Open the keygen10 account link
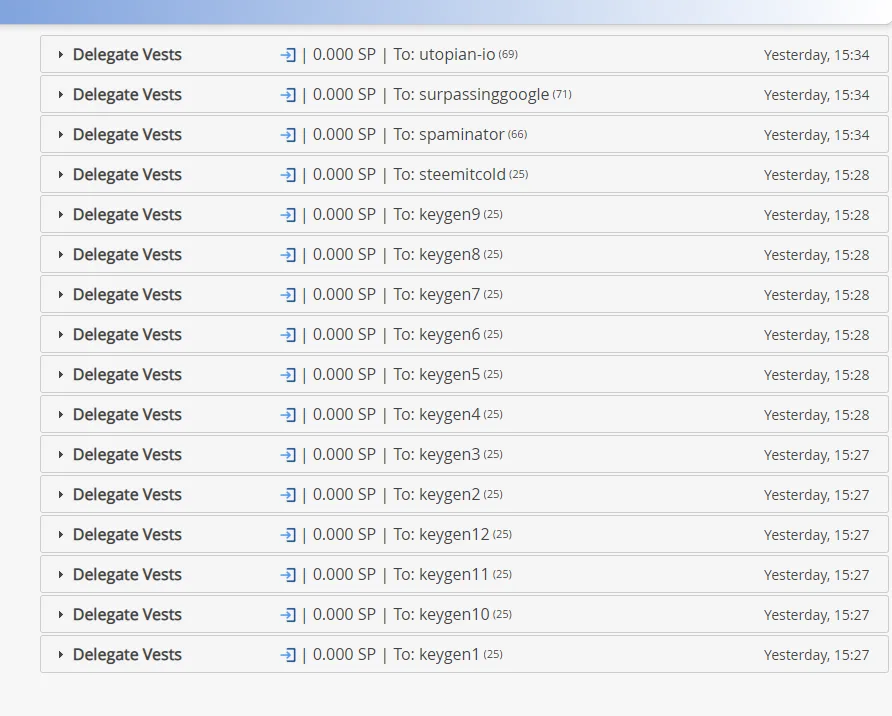This screenshot has height=716, width=892. coord(454,615)
